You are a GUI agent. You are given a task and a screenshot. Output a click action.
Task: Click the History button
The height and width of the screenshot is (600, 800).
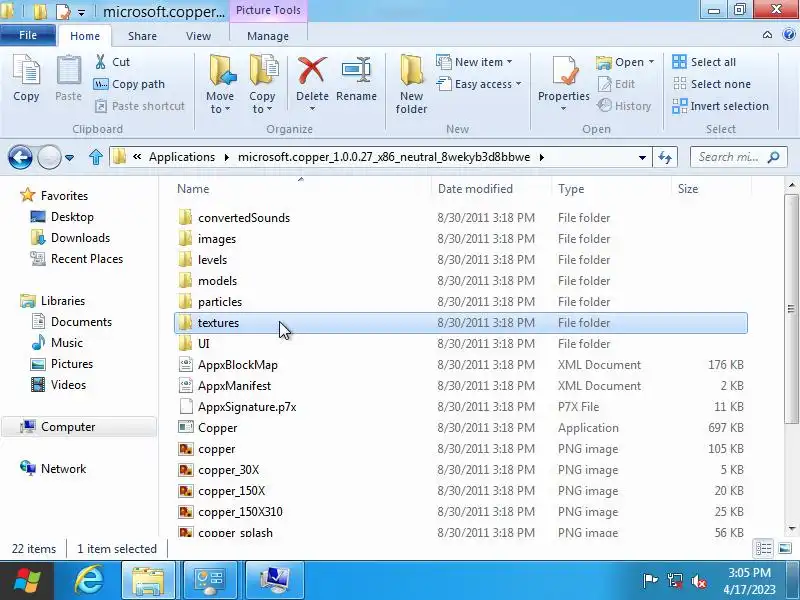coord(624,106)
